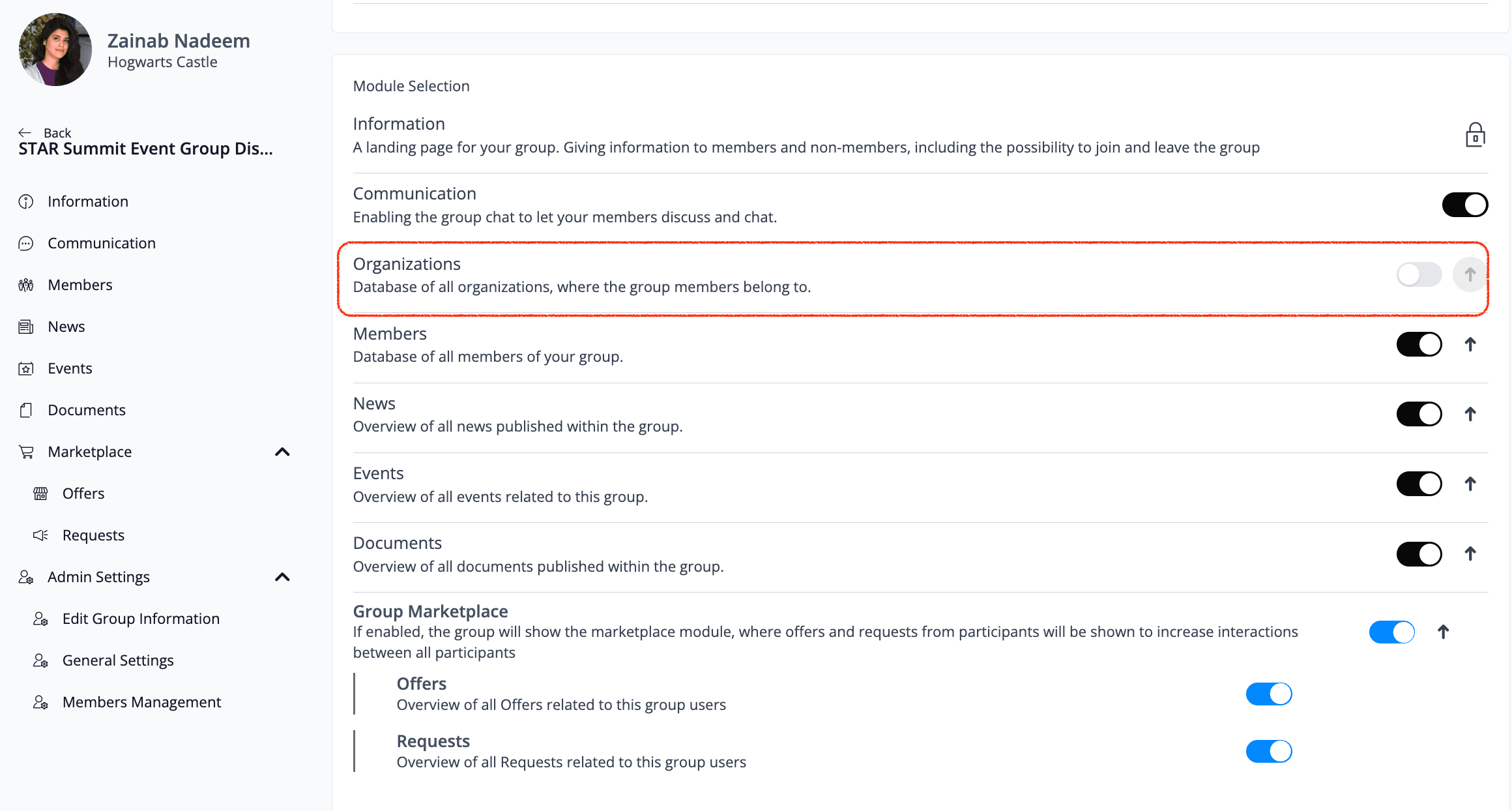Open Edit Group Information link
1512x811 pixels.
tap(141, 619)
